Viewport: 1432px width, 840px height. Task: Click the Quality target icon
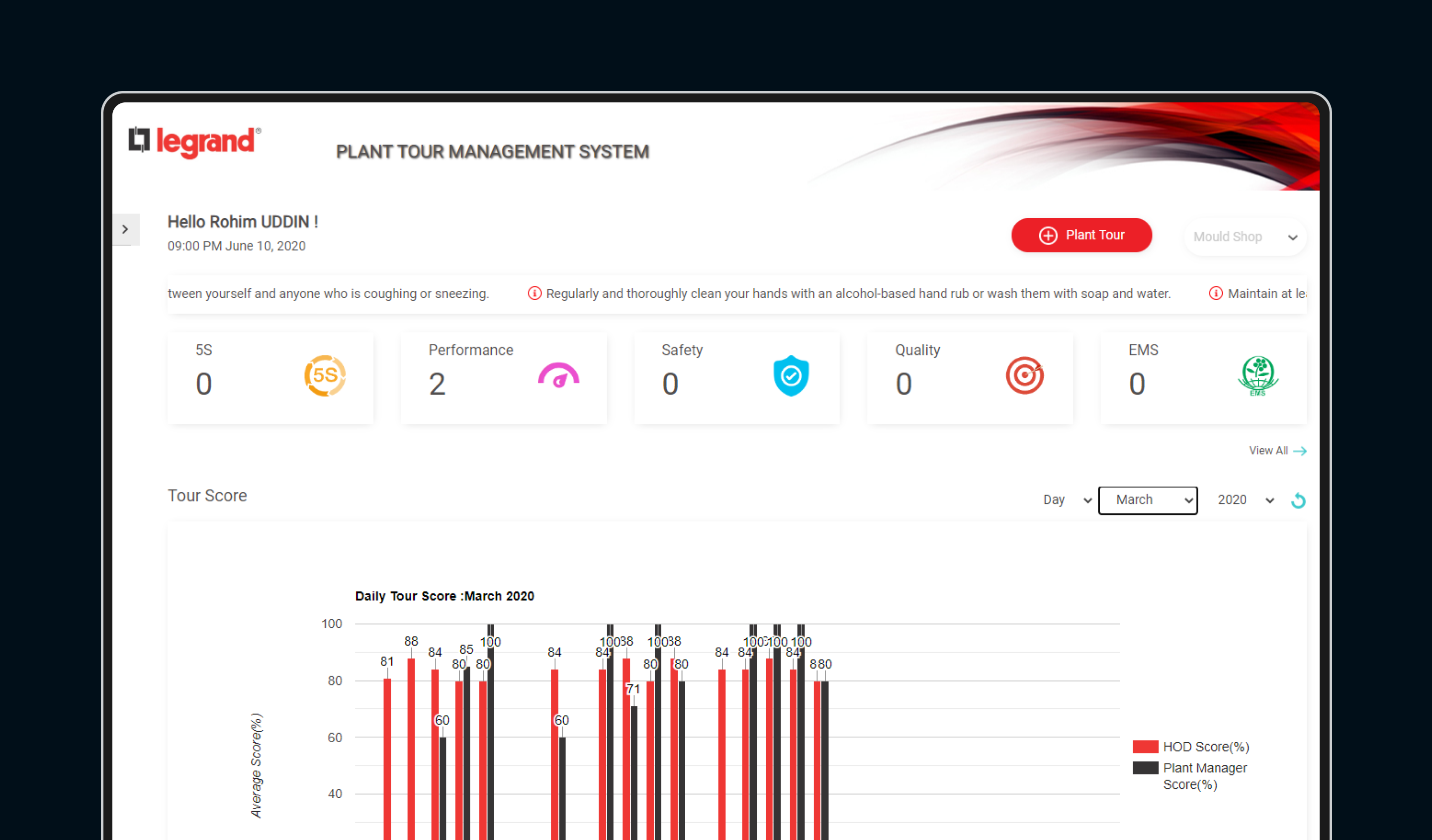coord(1024,375)
